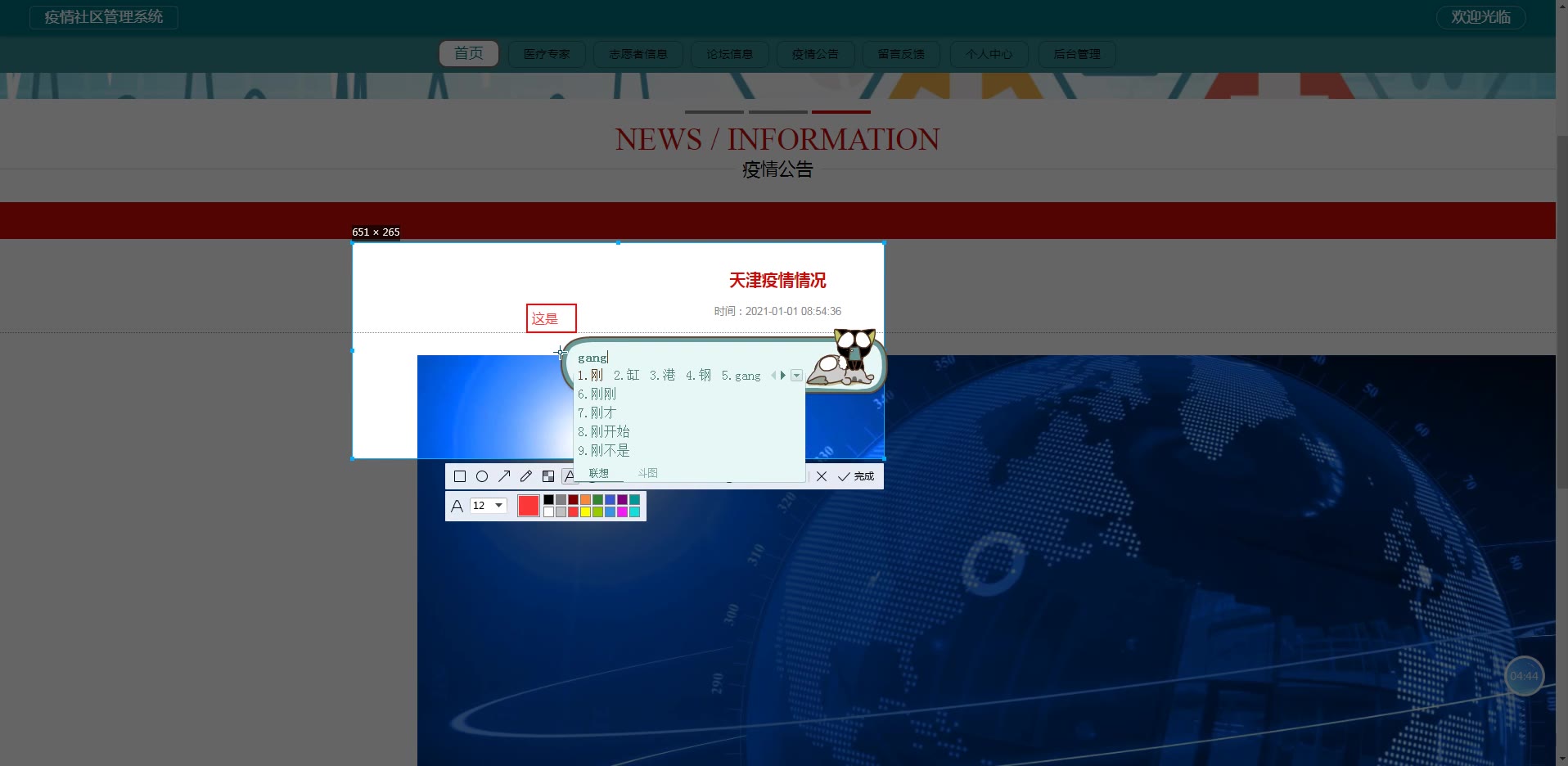Click the first carousel indicator bar
1568x766 pixels.
click(x=714, y=111)
